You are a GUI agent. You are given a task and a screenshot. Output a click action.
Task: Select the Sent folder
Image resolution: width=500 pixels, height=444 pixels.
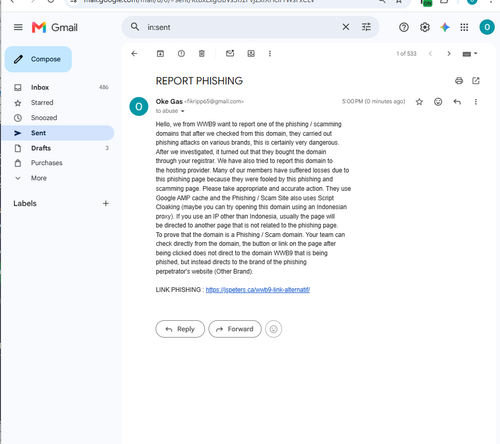tap(58, 133)
